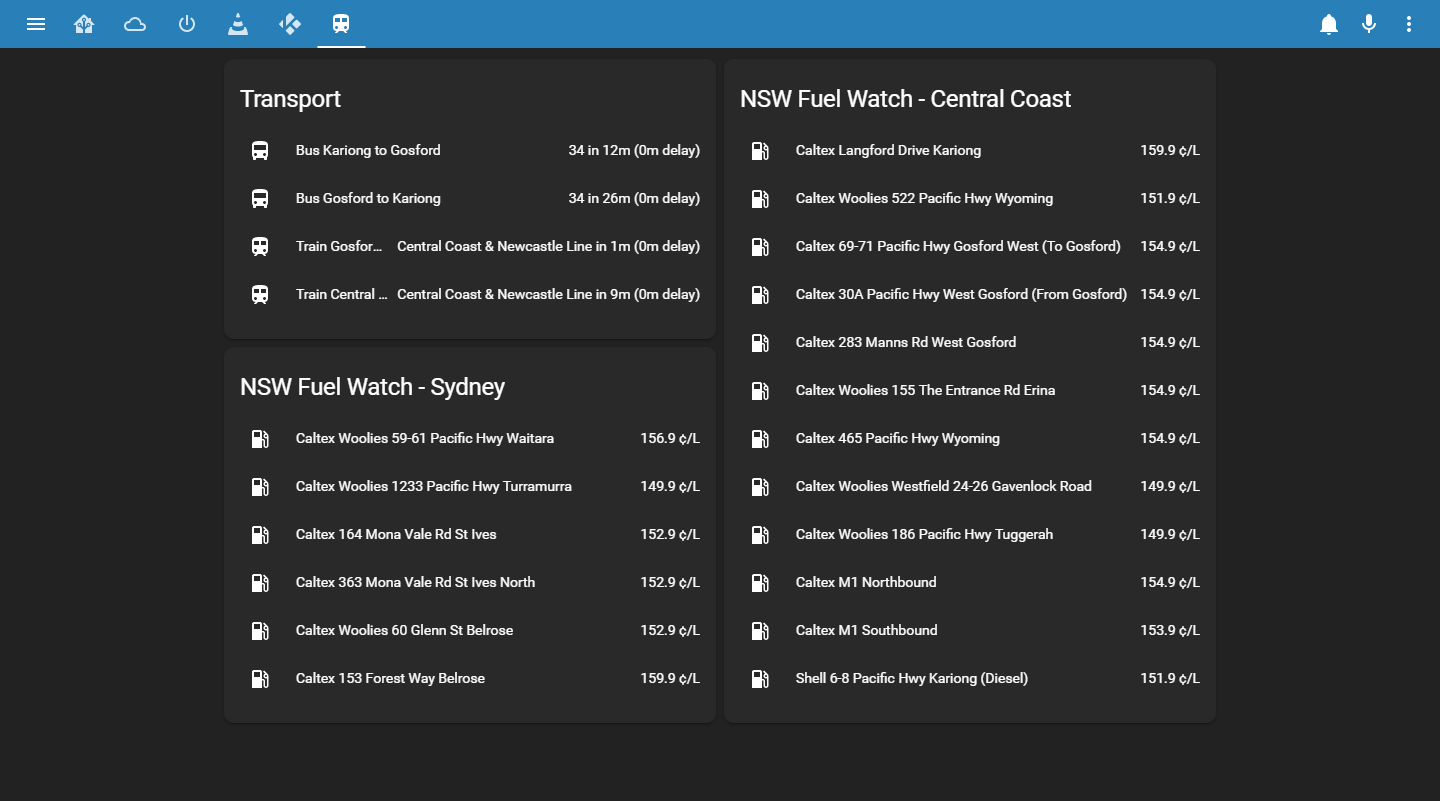Open the hamburger sidebar menu

point(36,24)
